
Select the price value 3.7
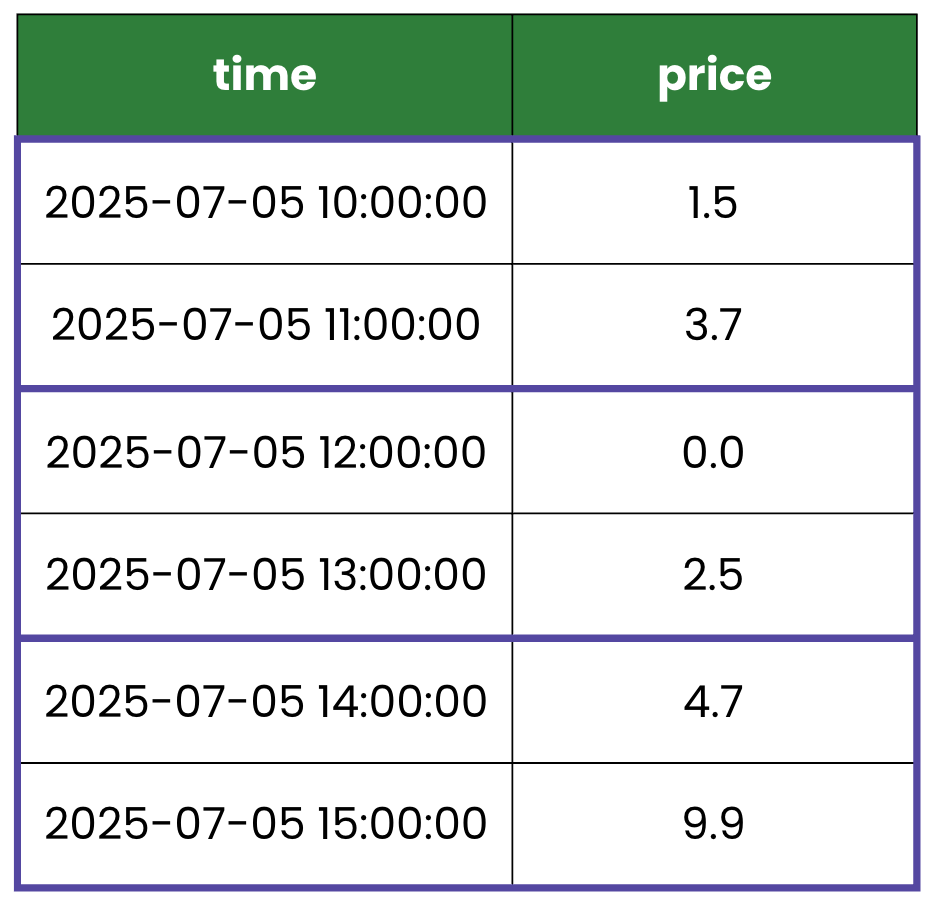coord(714,326)
